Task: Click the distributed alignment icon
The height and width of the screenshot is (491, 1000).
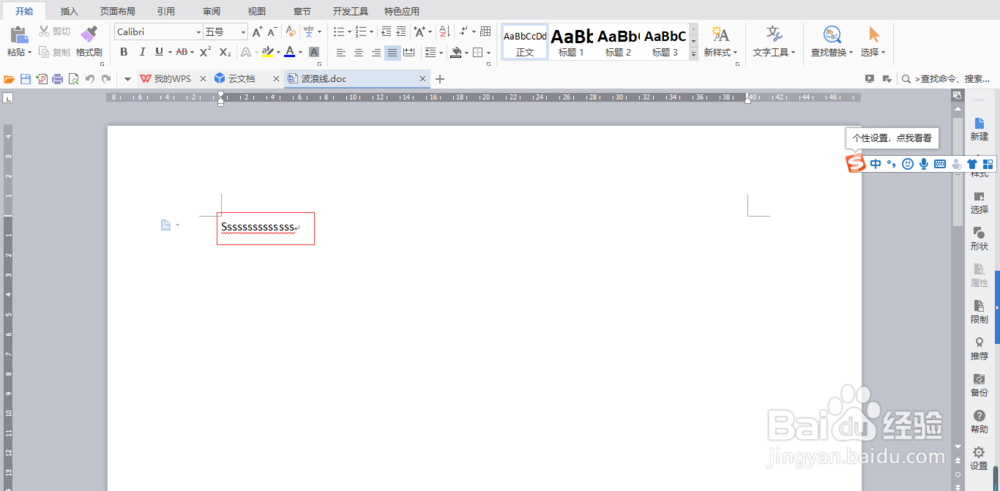Action: (x=409, y=52)
